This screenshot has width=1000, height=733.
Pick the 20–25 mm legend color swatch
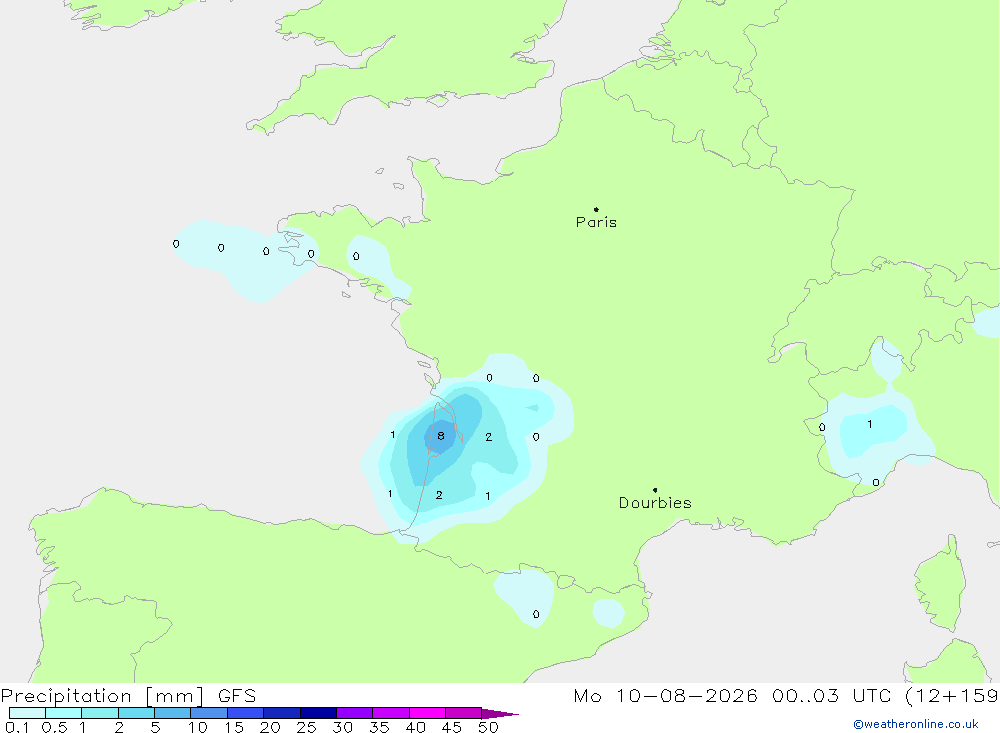pos(282,713)
